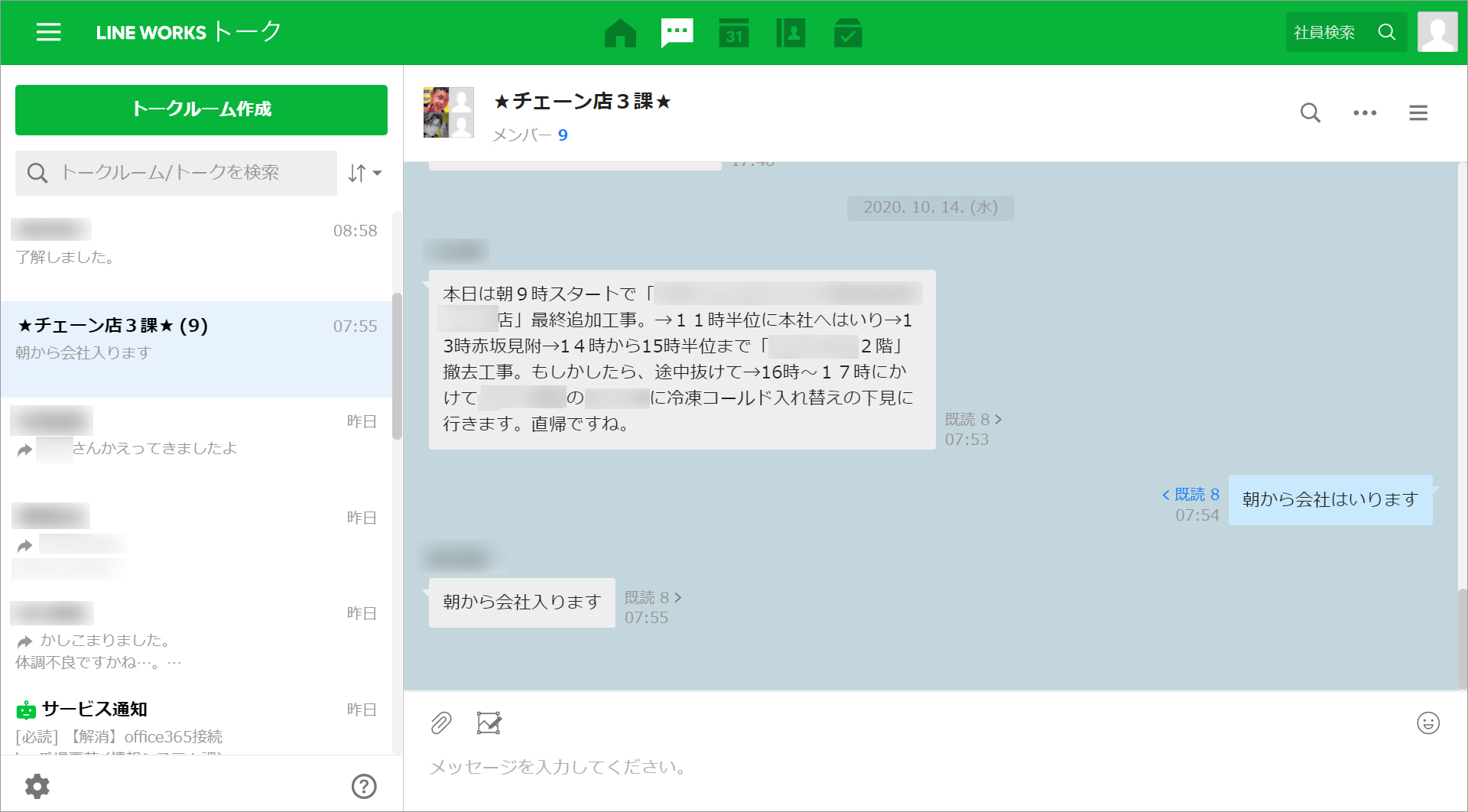This screenshot has height=812, width=1468.
Task: Click the attach file paperclip icon
Action: point(441,723)
